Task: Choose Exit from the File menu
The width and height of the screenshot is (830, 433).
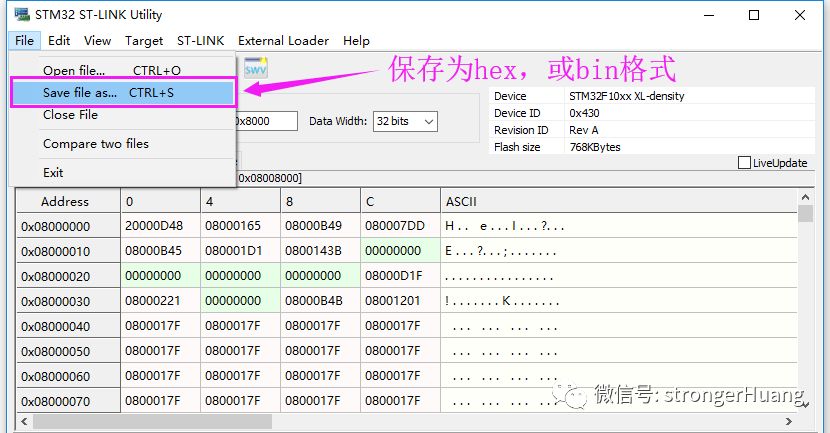Action: (122, 173)
